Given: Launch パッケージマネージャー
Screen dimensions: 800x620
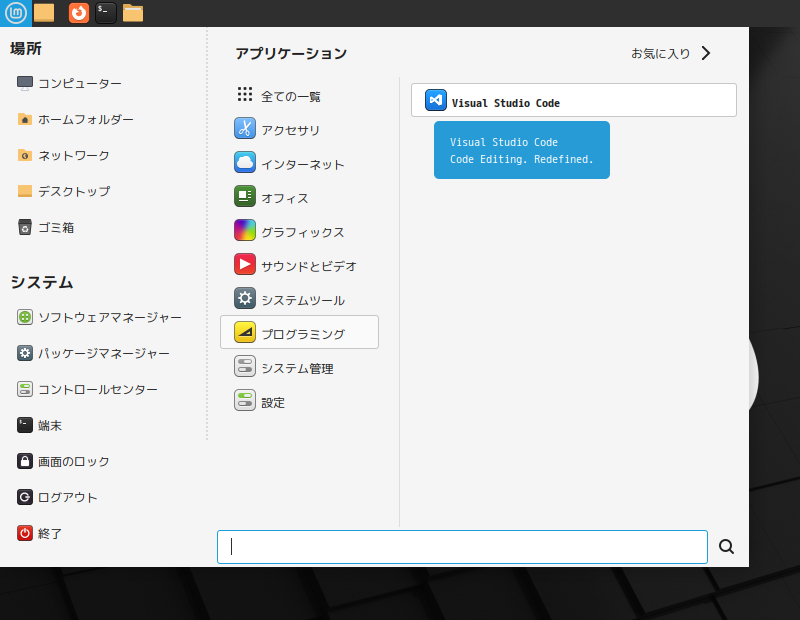Looking at the screenshot, I should [93, 353].
